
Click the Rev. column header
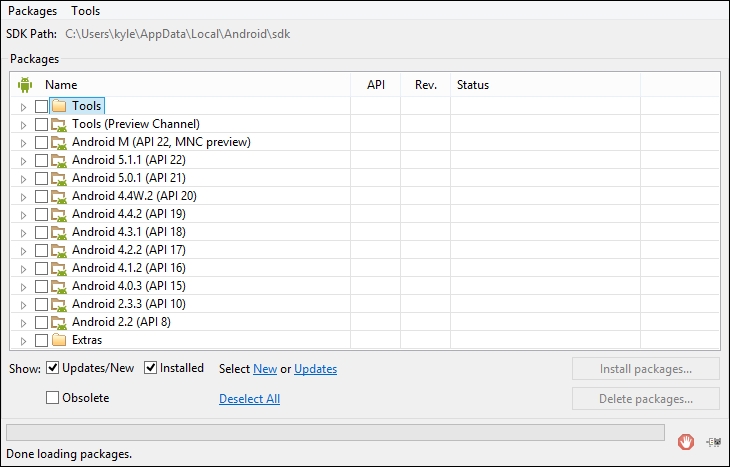(x=426, y=85)
